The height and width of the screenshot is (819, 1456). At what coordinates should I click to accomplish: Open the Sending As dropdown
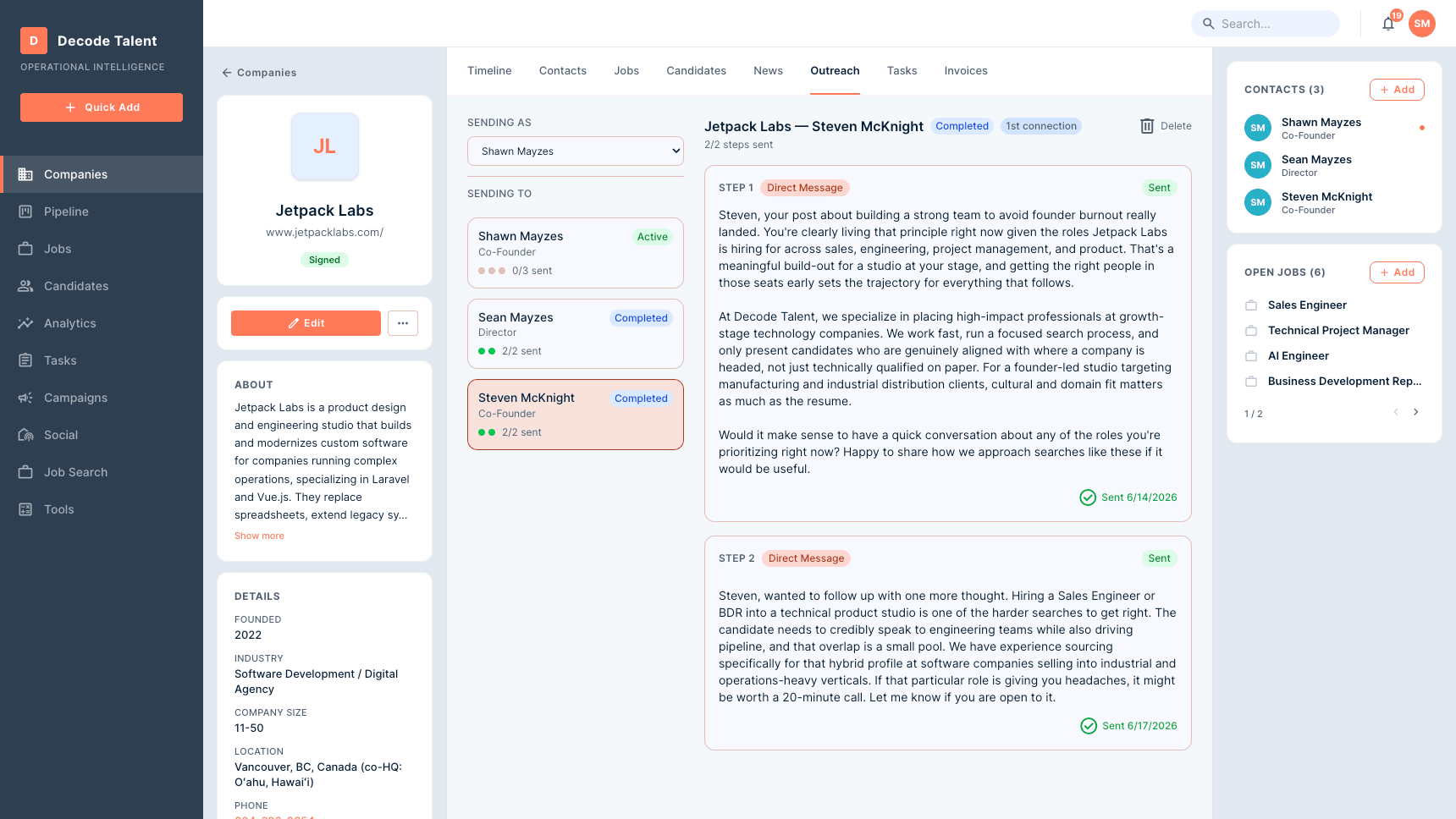(576, 151)
